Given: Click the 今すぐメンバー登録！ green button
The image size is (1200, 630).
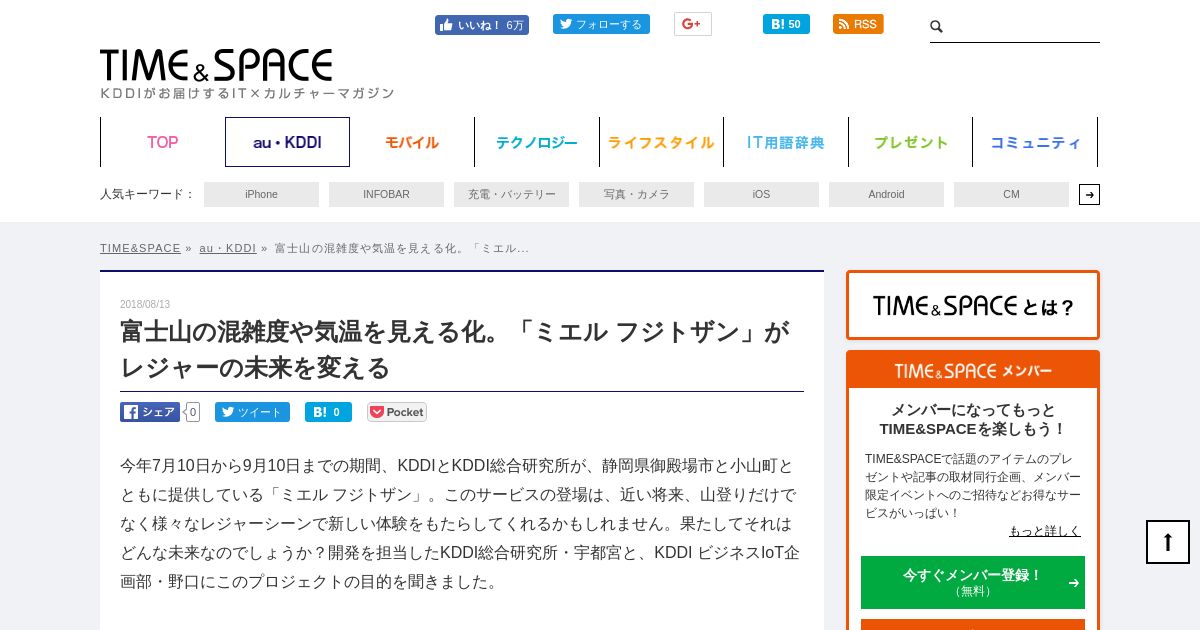Looking at the screenshot, I should (x=973, y=582).
